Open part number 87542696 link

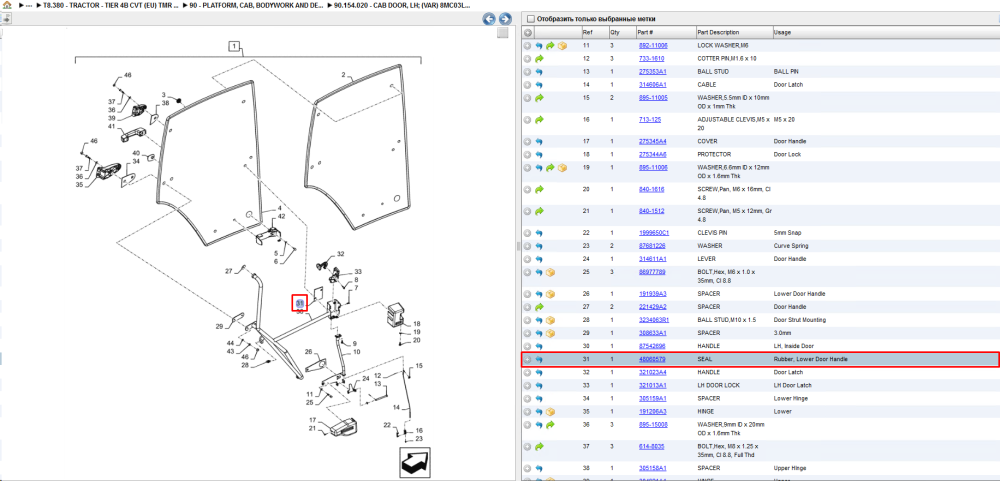click(652, 346)
